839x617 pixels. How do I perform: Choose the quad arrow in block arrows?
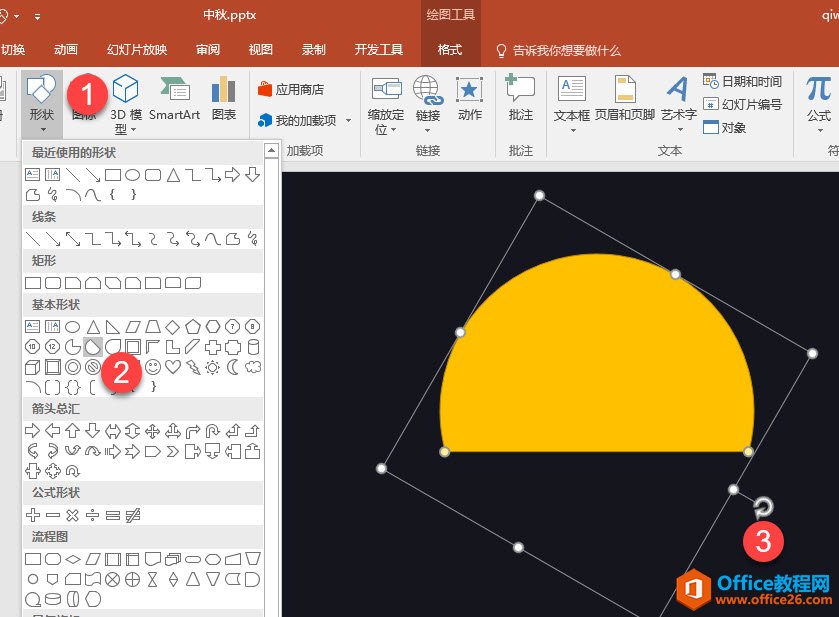click(x=153, y=431)
